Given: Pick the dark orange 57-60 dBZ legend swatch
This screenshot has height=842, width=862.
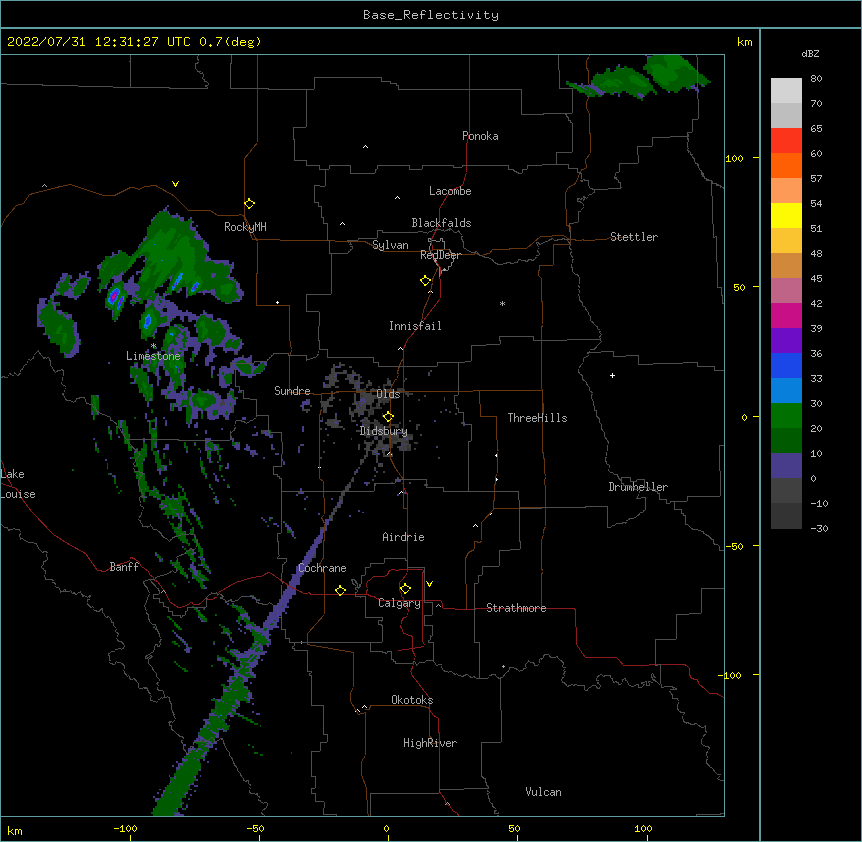Looking at the screenshot, I should point(786,165).
